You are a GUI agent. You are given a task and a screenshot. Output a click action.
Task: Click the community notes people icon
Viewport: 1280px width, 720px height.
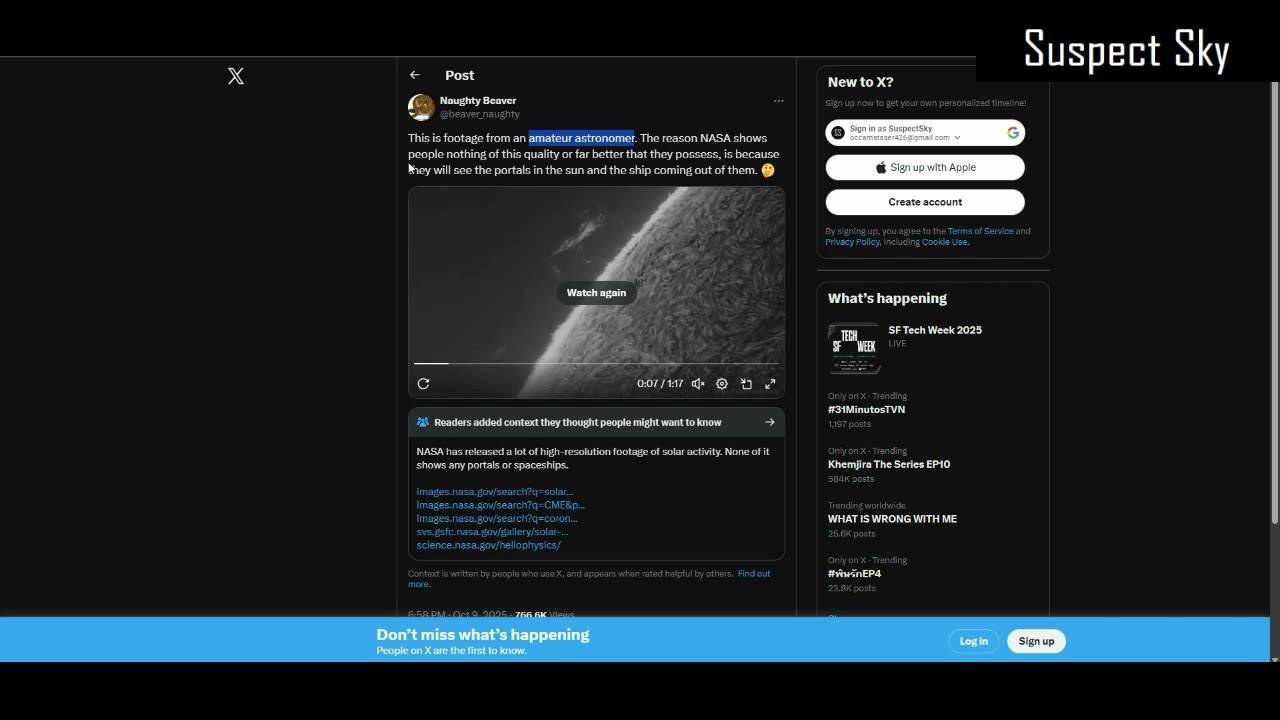pyautogui.click(x=423, y=422)
